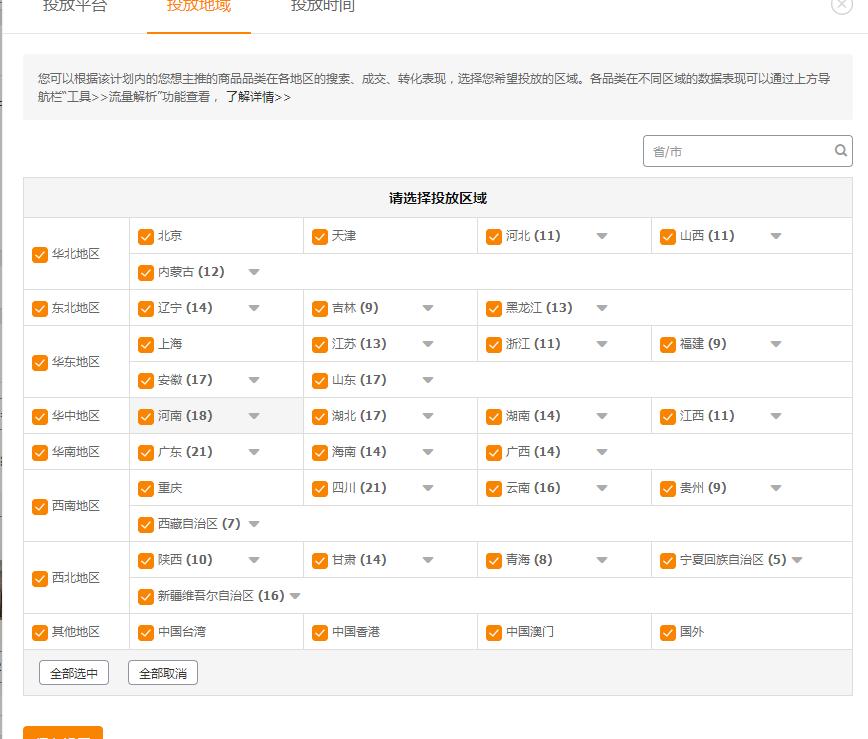Viewport: 868px width, 739px height.
Task: Expand the 广东 city dropdown
Action: click(x=255, y=452)
